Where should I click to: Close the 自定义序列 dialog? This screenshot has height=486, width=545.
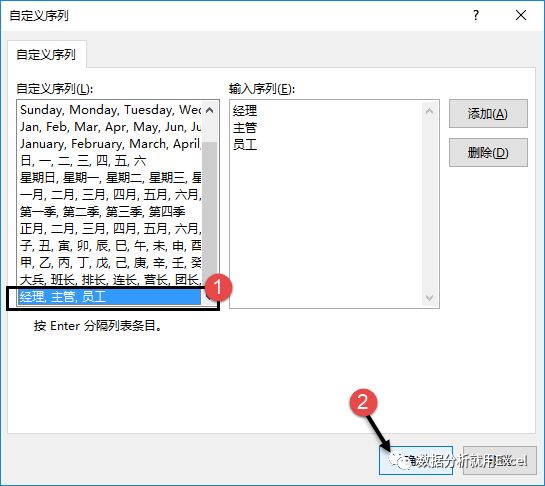[x=521, y=15]
